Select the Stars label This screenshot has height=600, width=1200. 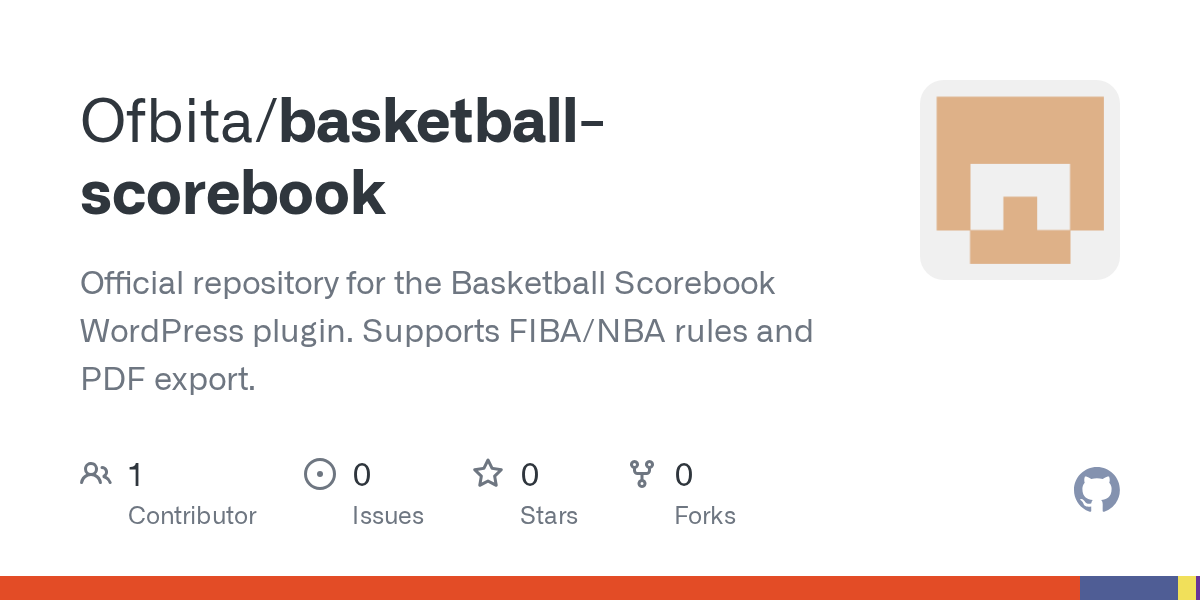pyautogui.click(x=549, y=516)
